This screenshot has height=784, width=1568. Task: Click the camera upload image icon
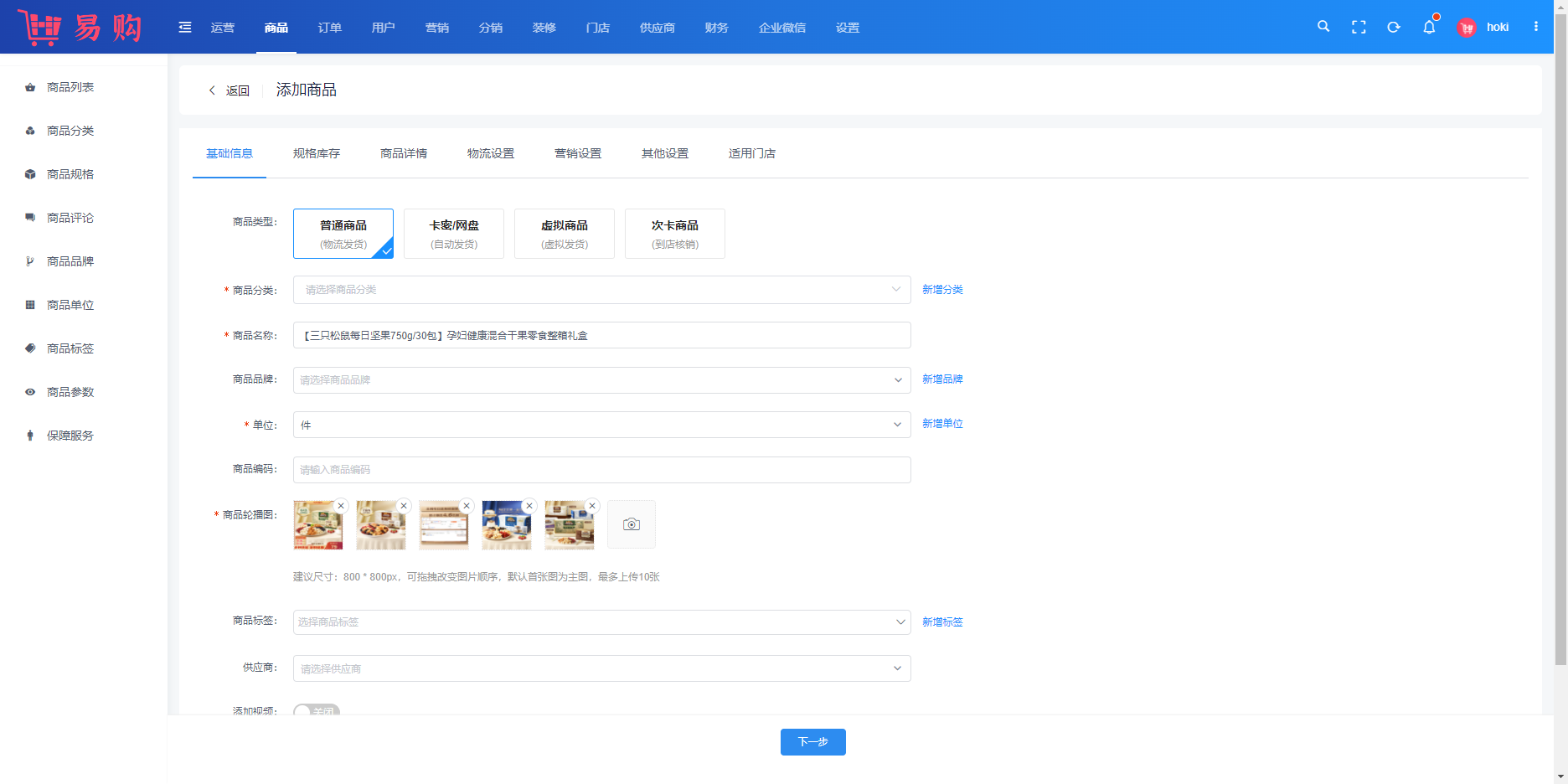(632, 524)
